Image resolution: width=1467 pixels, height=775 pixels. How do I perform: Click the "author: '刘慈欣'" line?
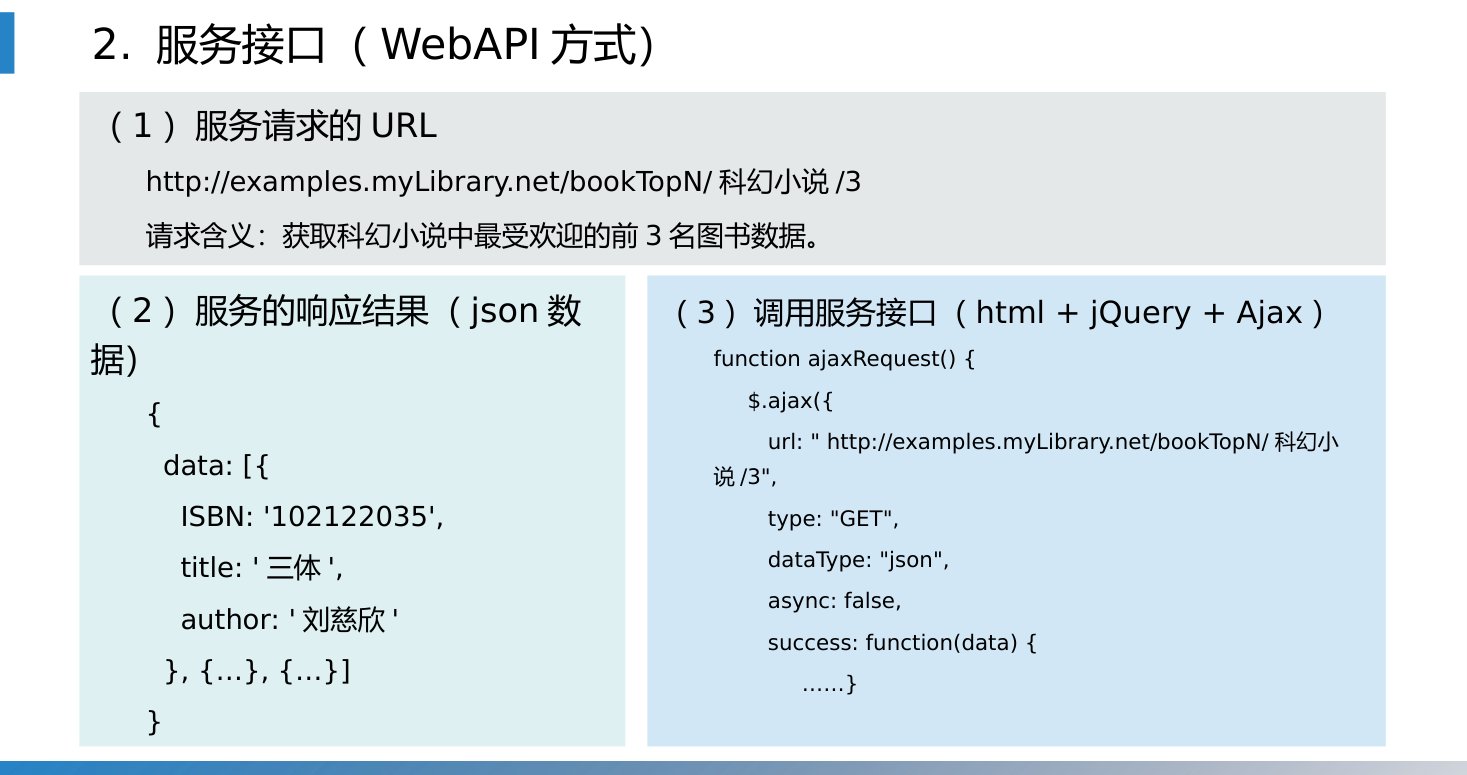click(290, 620)
